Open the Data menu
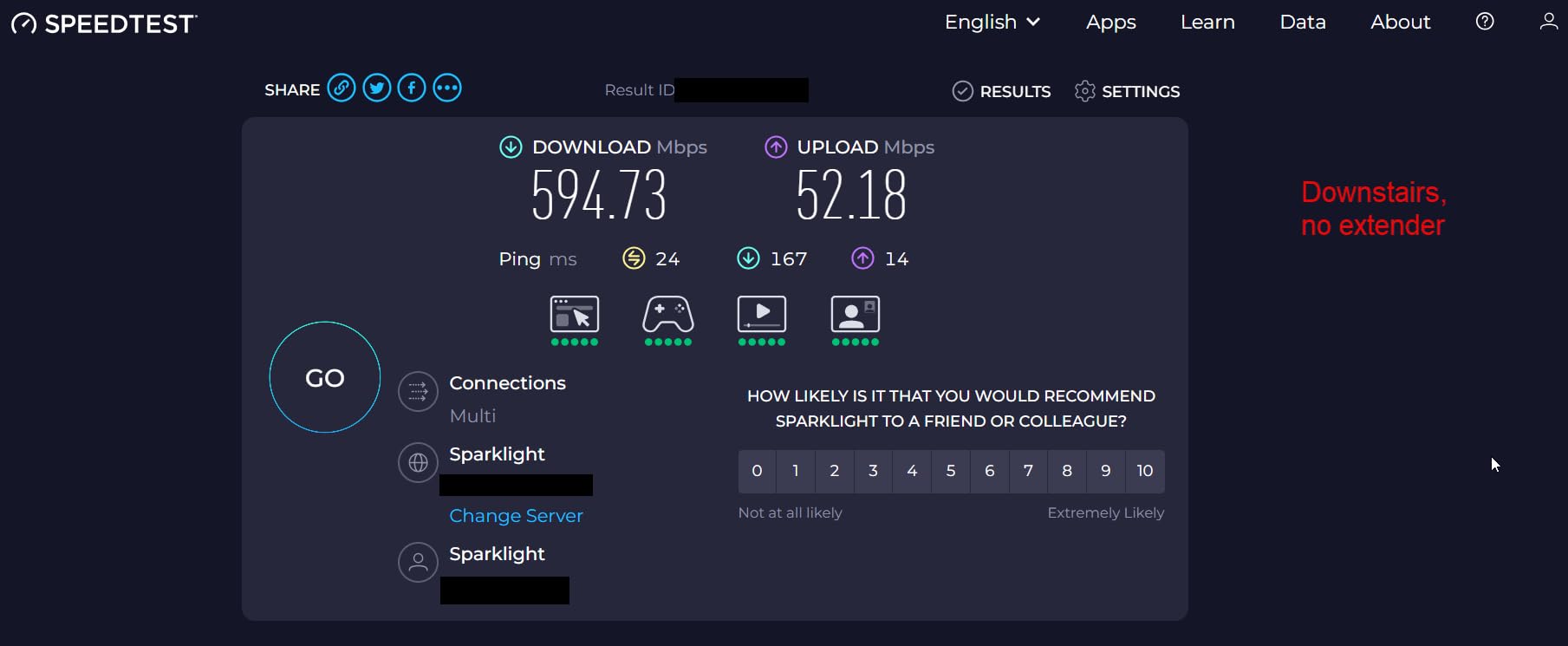The height and width of the screenshot is (646, 1568). [x=1303, y=23]
